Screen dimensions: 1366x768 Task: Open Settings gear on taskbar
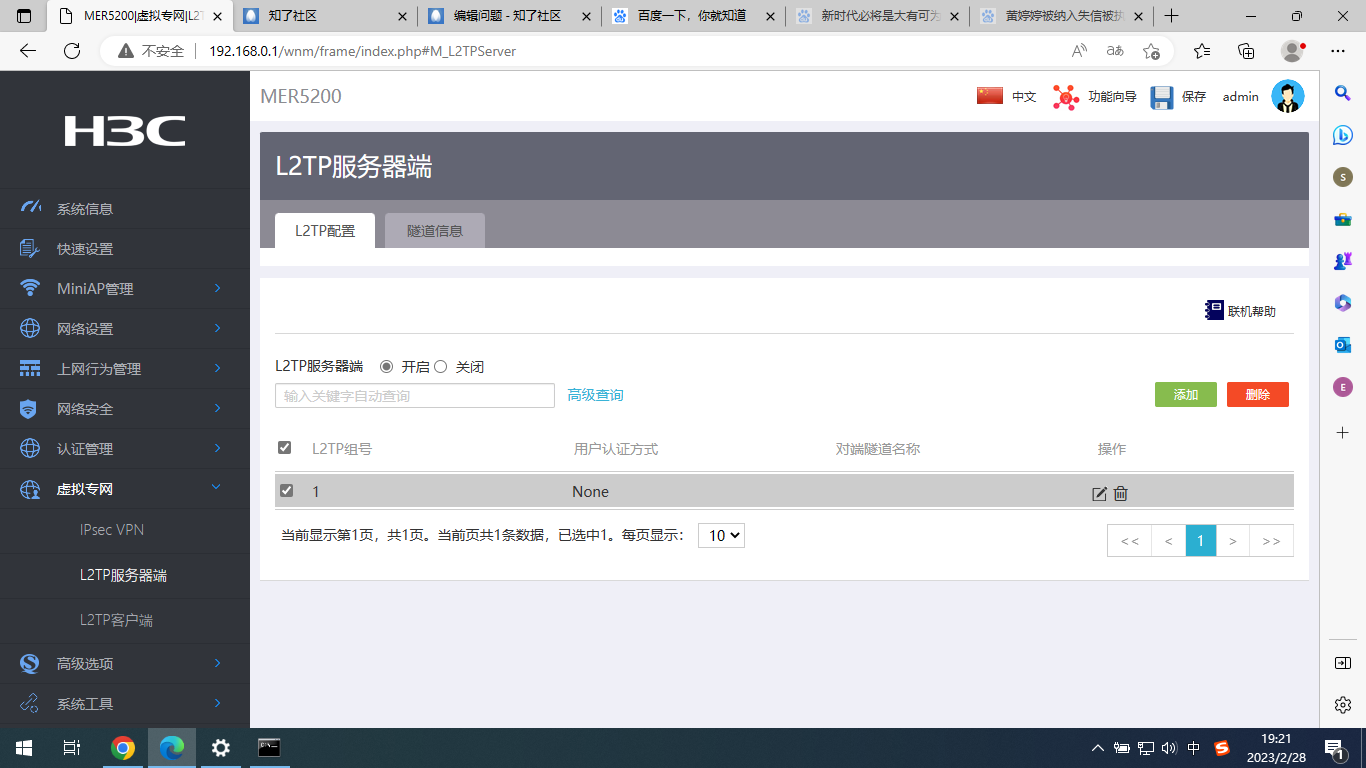(x=221, y=748)
